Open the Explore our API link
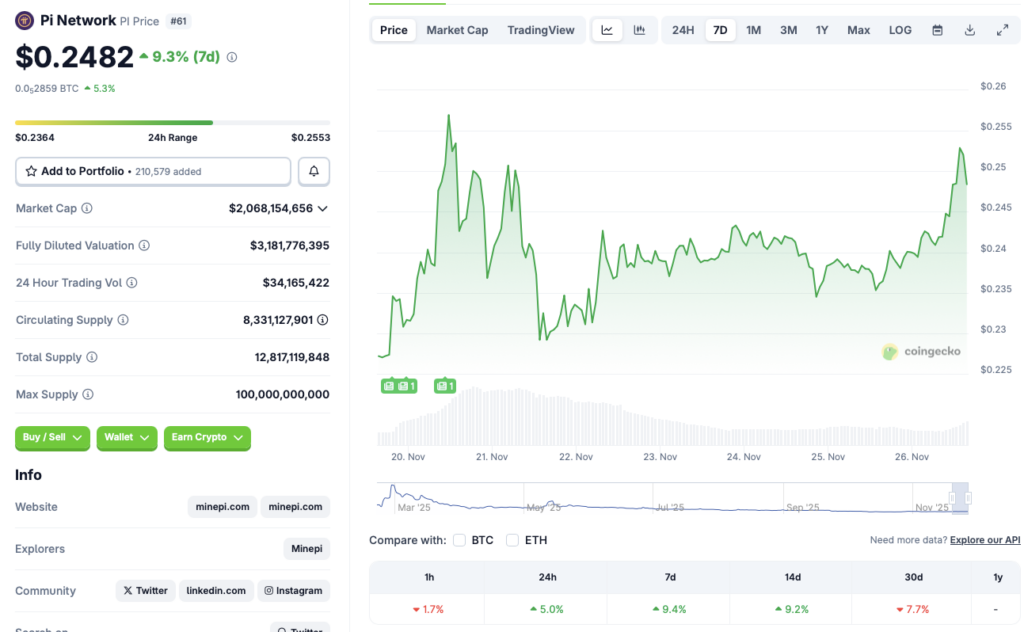 pyautogui.click(x=985, y=540)
